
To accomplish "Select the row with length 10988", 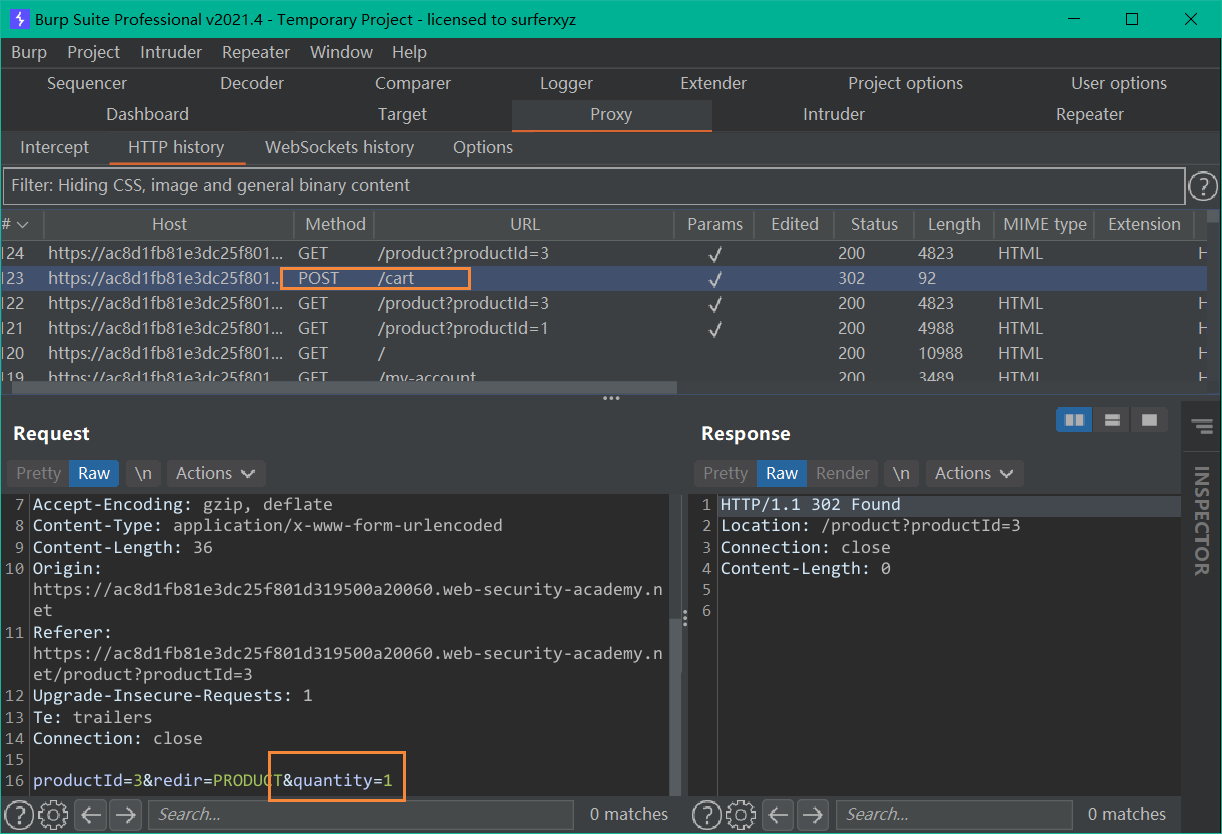I will pyautogui.click(x=603, y=353).
